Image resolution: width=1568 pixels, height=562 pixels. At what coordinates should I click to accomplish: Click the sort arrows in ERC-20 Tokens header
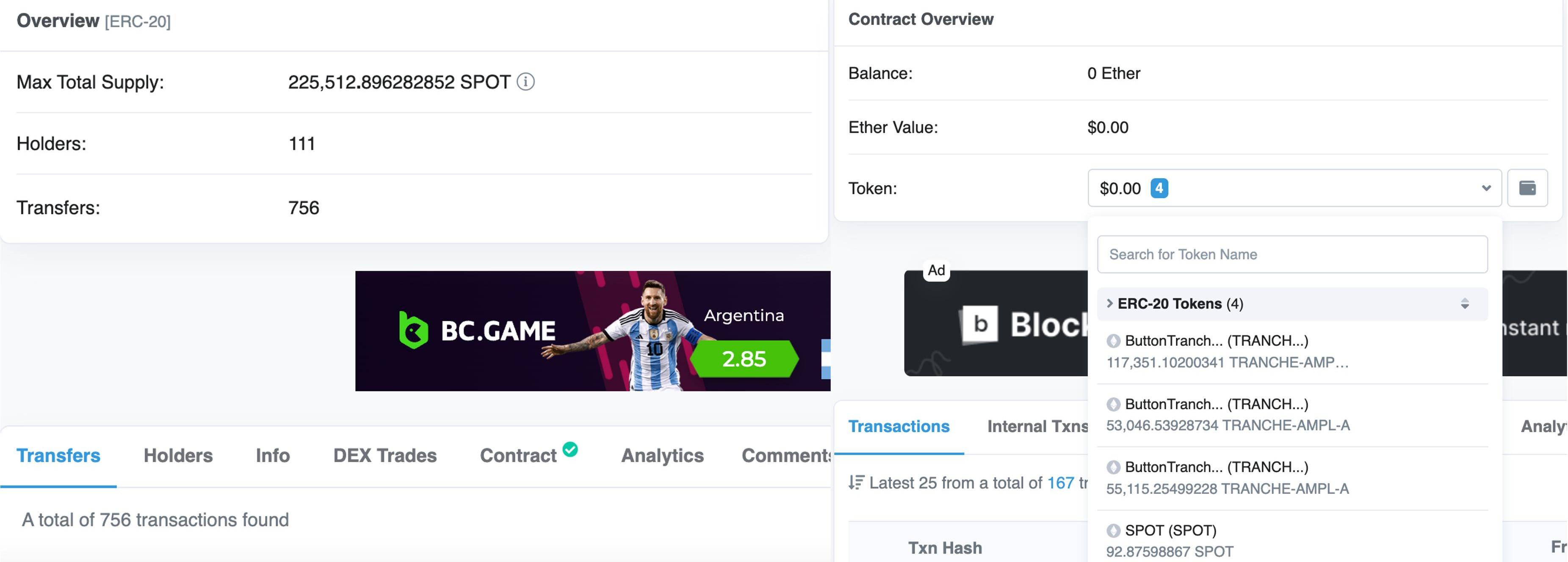point(1465,303)
